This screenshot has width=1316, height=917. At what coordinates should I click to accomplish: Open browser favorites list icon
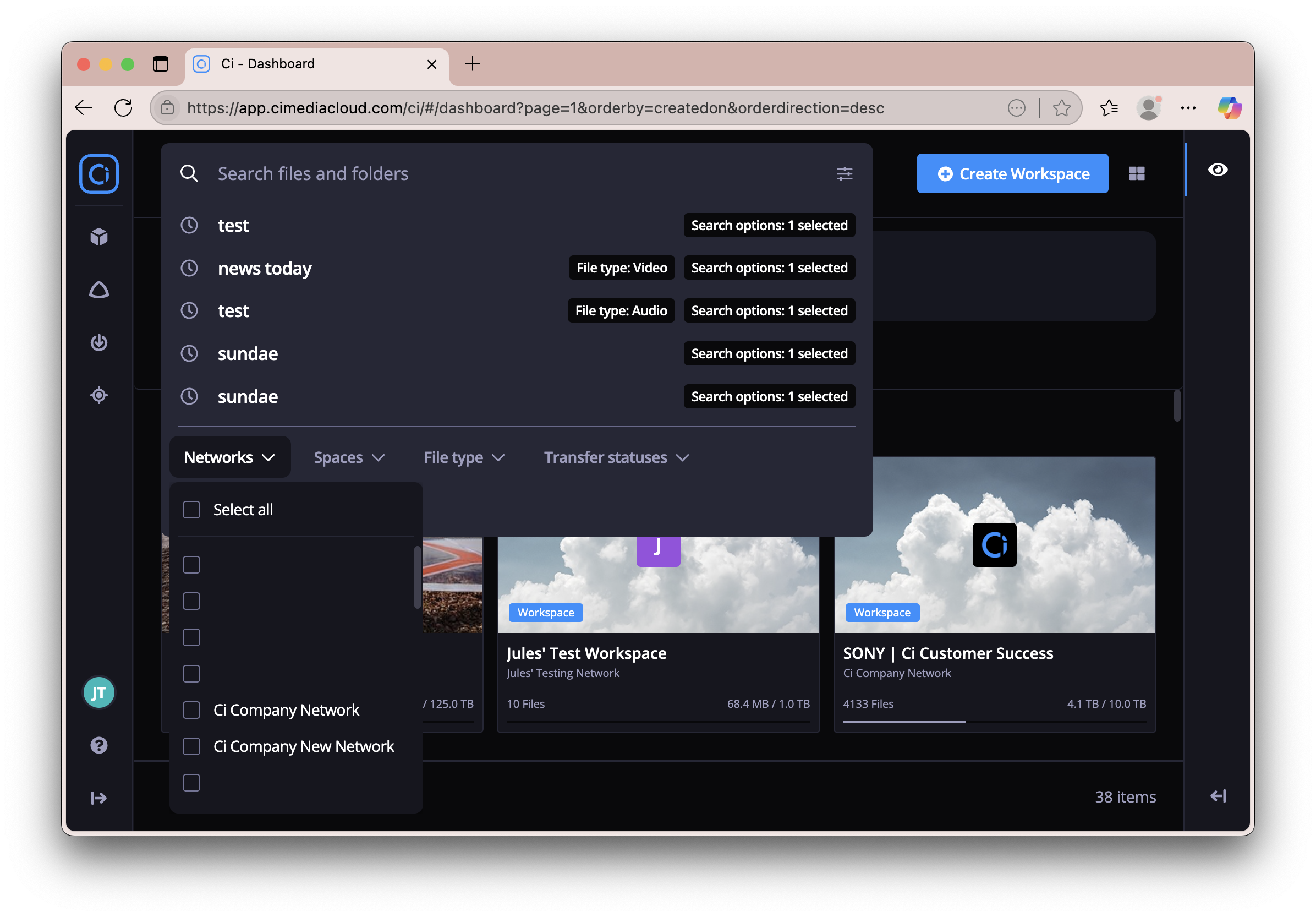click(1109, 108)
